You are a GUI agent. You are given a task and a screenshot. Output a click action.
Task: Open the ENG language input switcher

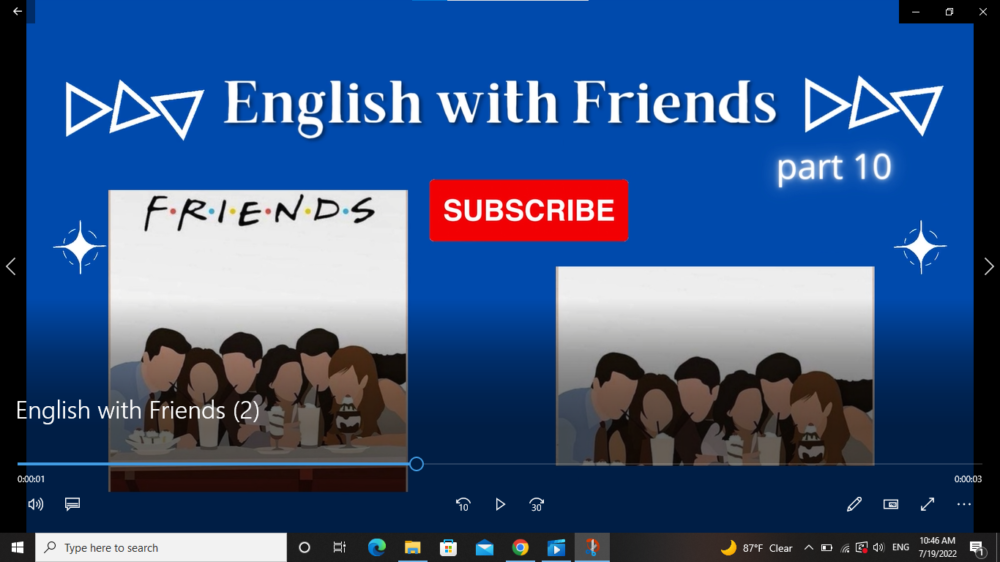(x=900, y=548)
